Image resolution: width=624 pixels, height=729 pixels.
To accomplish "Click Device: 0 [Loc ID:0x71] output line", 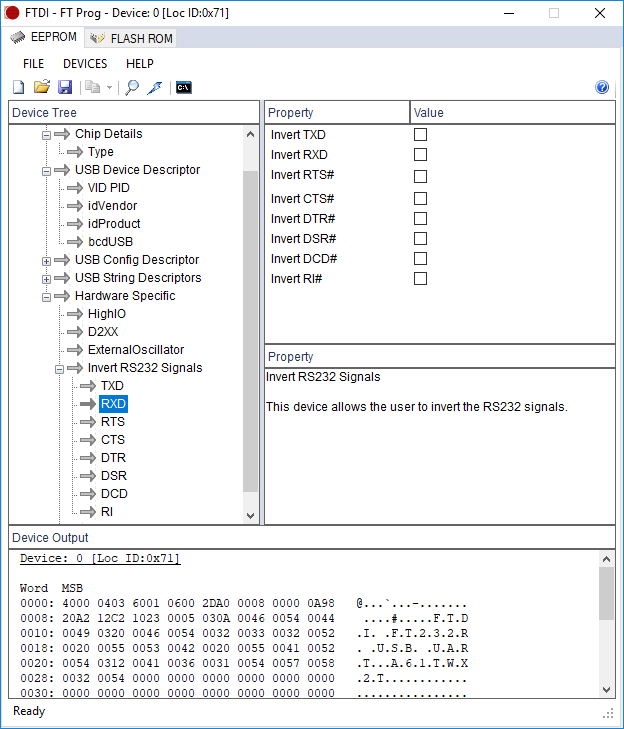I will click(x=100, y=558).
